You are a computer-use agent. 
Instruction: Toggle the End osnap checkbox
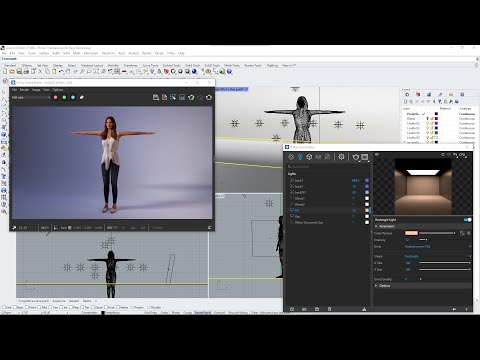pos(4,307)
